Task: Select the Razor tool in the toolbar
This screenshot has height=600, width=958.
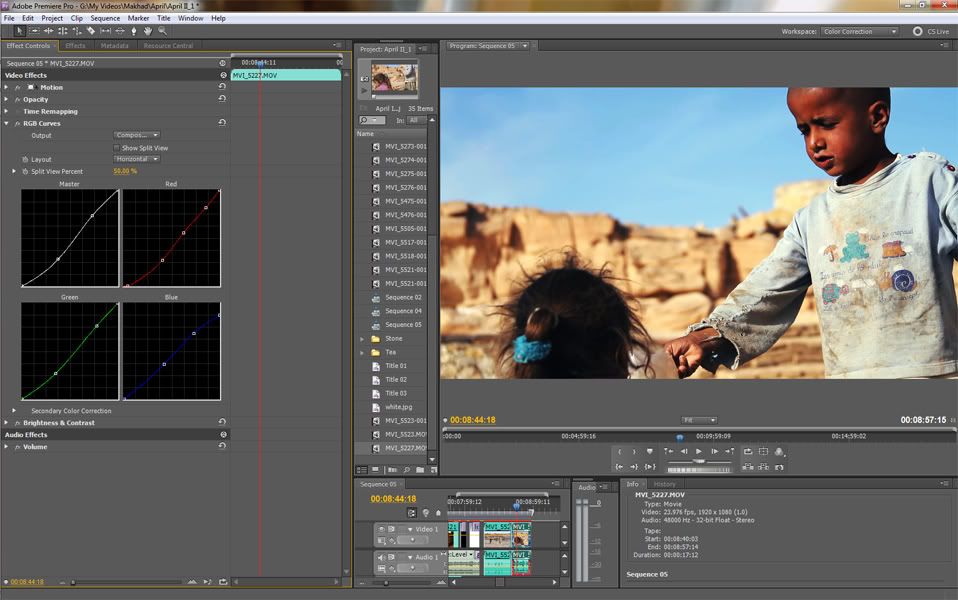Action: coord(91,31)
